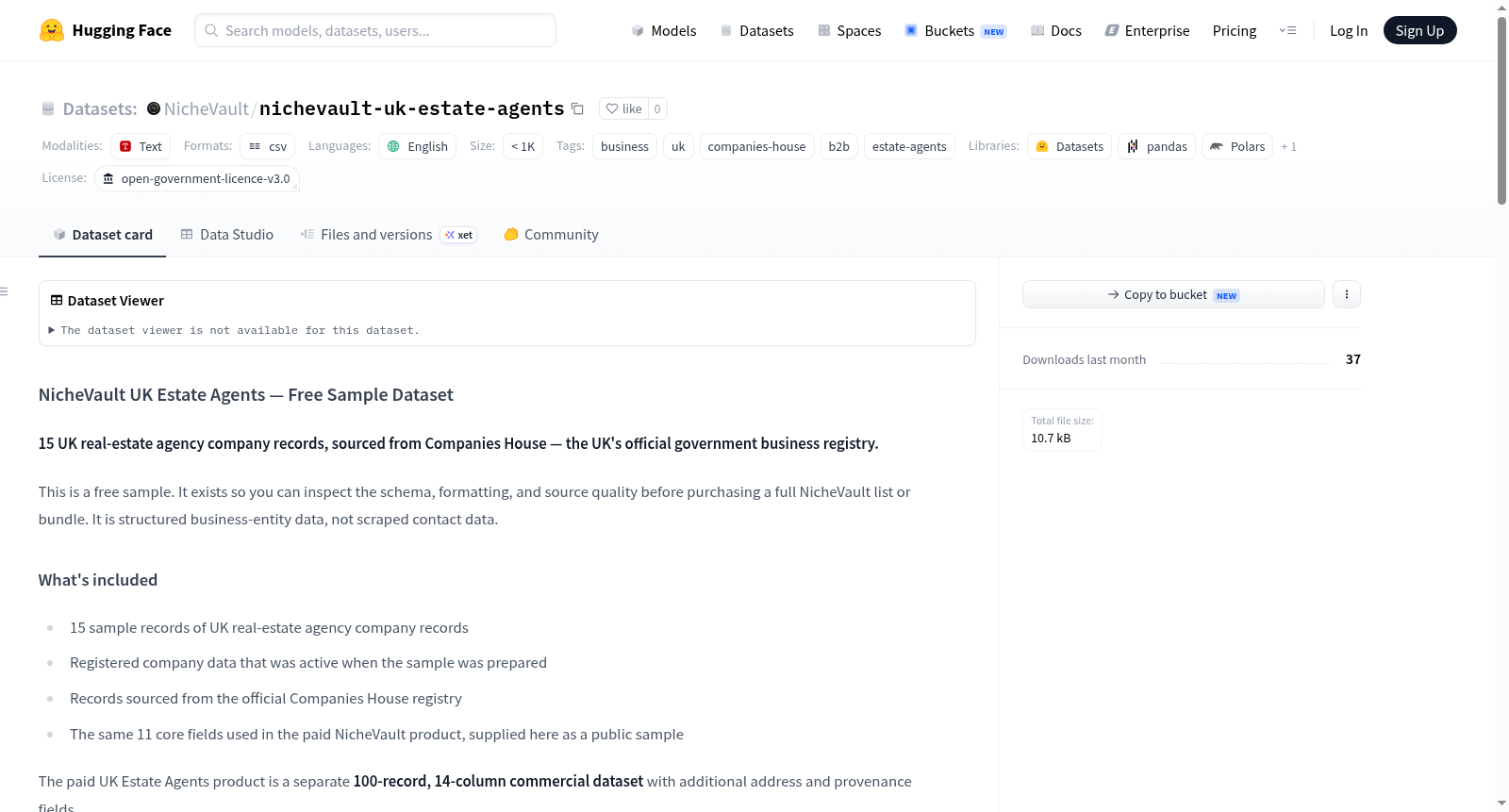This screenshot has height=812, width=1509.
Task: Select the pandas library tag
Action: tap(1157, 146)
